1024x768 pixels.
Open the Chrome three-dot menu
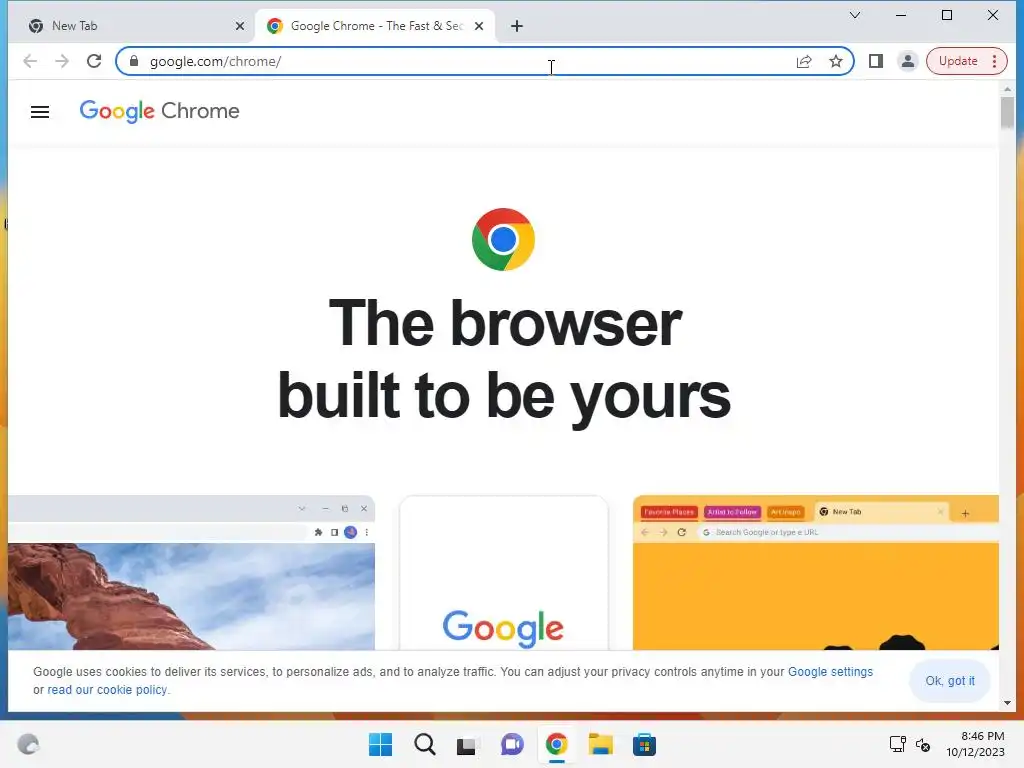point(994,61)
